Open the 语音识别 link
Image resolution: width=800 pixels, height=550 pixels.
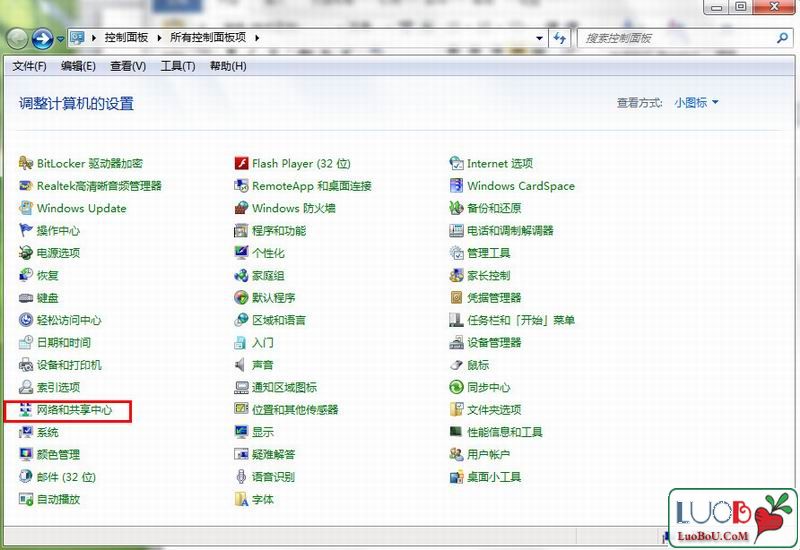[x=273, y=477]
